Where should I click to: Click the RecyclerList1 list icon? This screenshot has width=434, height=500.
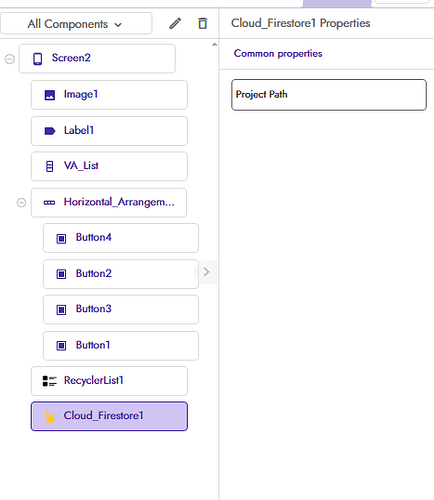(50, 381)
